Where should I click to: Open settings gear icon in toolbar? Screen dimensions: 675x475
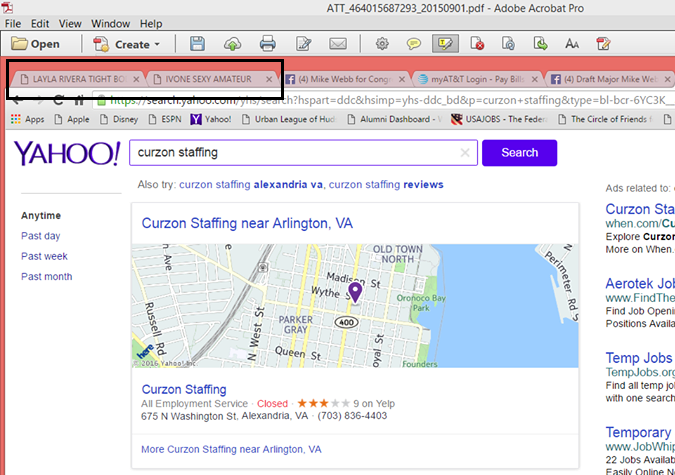[382, 43]
